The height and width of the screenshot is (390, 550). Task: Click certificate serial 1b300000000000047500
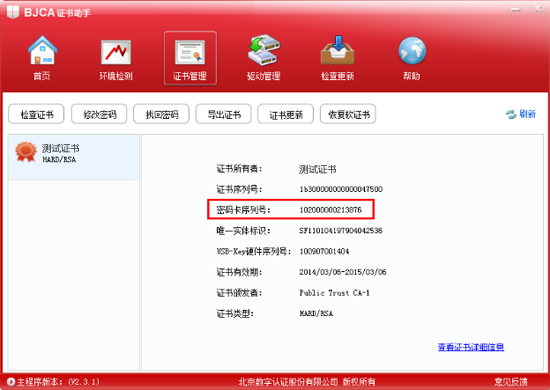click(x=341, y=189)
